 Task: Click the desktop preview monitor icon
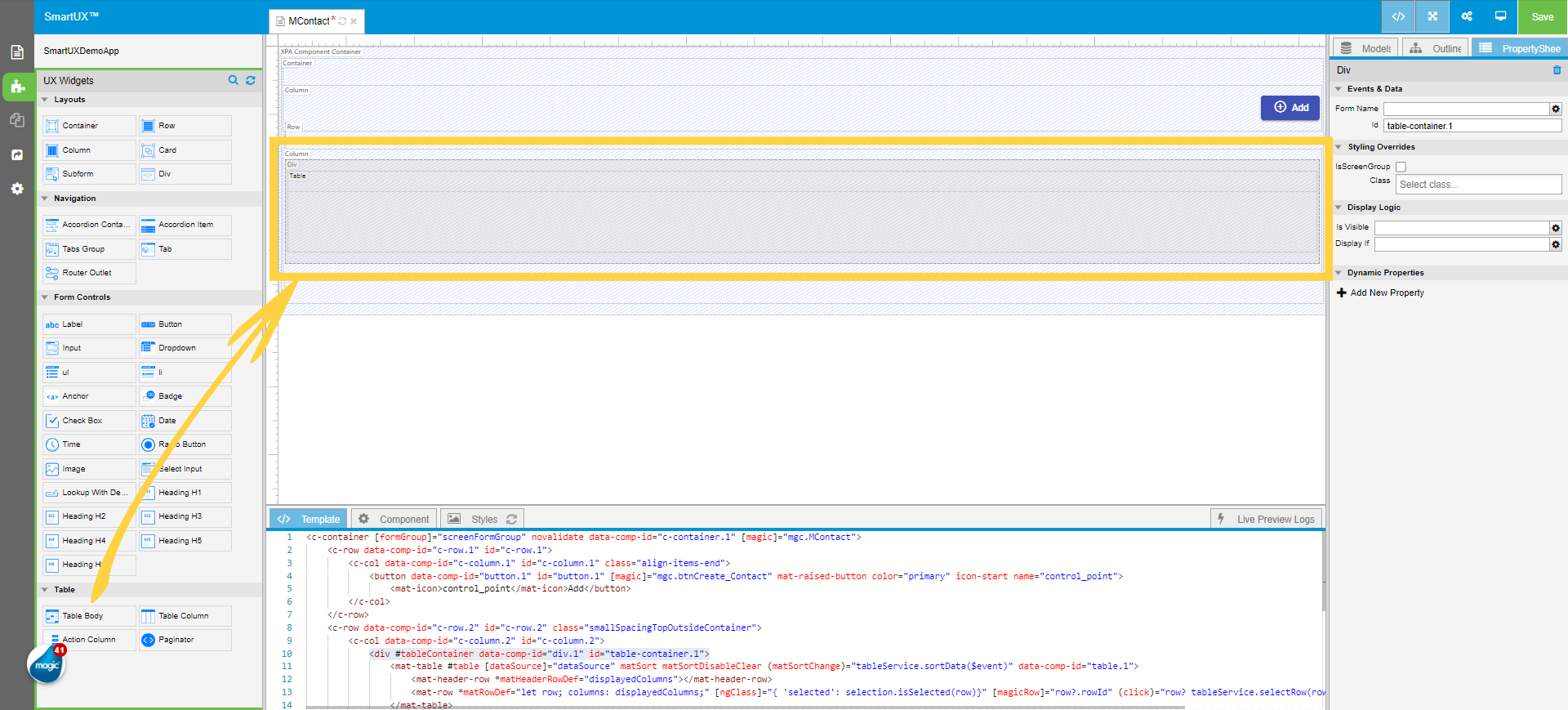(x=1500, y=16)
